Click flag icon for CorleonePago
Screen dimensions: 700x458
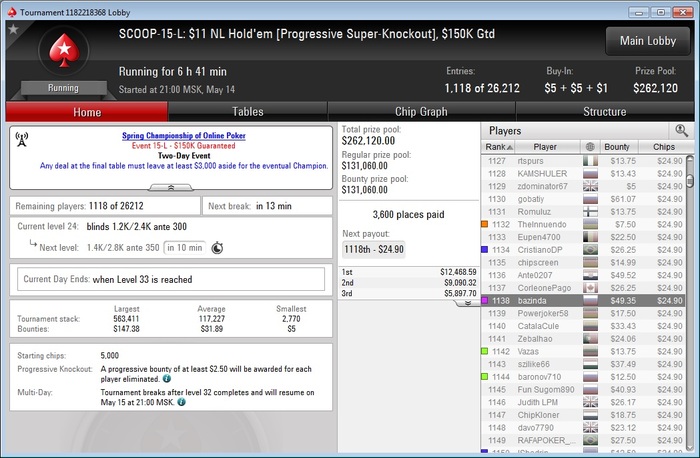[x=590, y=288]
